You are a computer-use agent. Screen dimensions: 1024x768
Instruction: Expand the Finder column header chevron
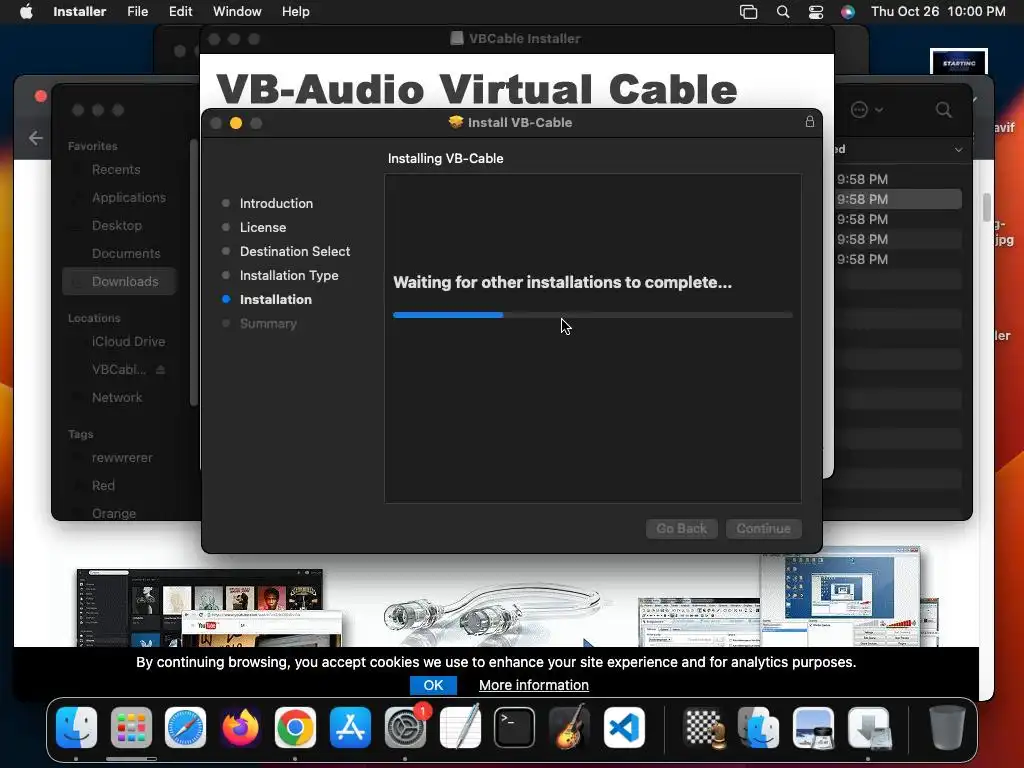[x=958, y=150]
